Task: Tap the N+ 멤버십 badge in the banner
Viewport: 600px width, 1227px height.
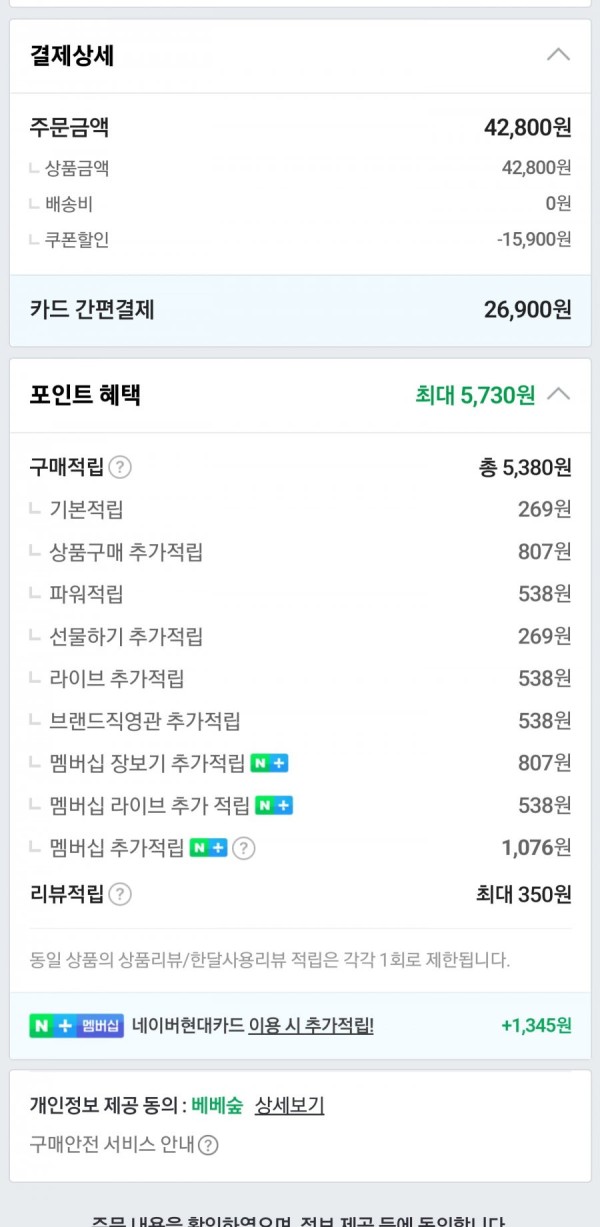Action: 77,1025
